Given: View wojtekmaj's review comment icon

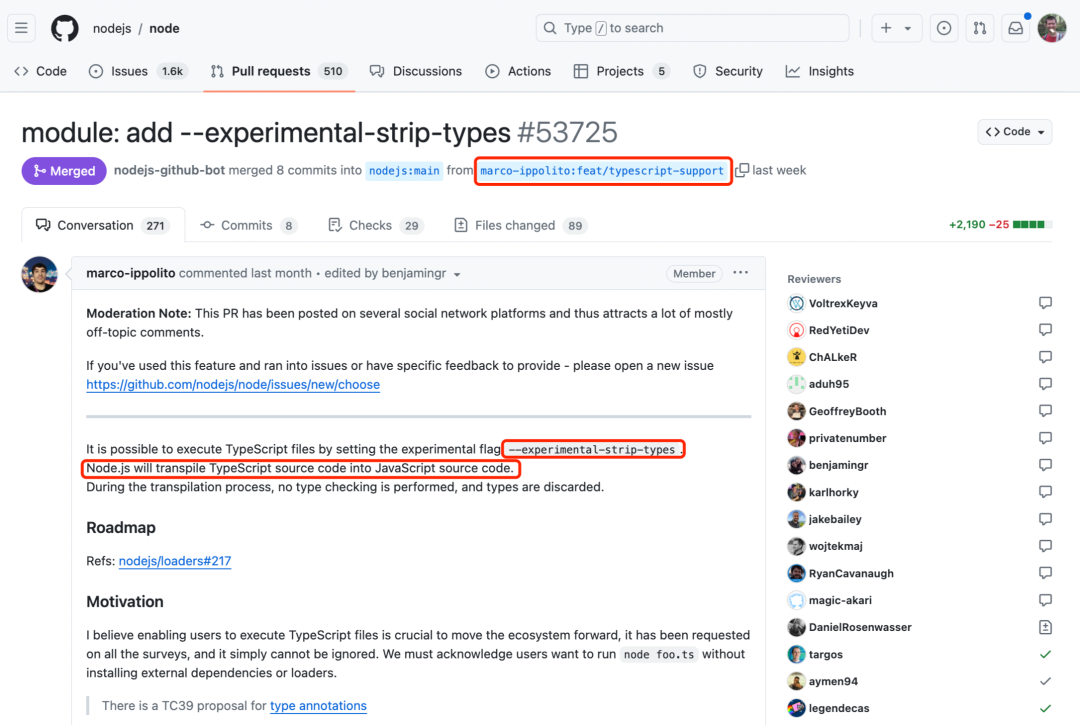Looking at the screenshot, I should pos(1045,546).
